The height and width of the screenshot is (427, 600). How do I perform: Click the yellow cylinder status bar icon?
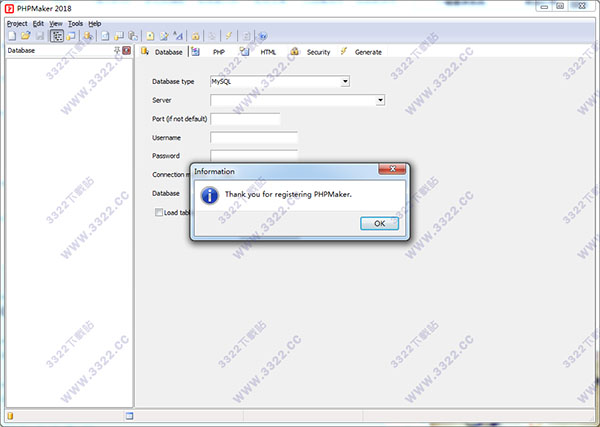(10, 416)
